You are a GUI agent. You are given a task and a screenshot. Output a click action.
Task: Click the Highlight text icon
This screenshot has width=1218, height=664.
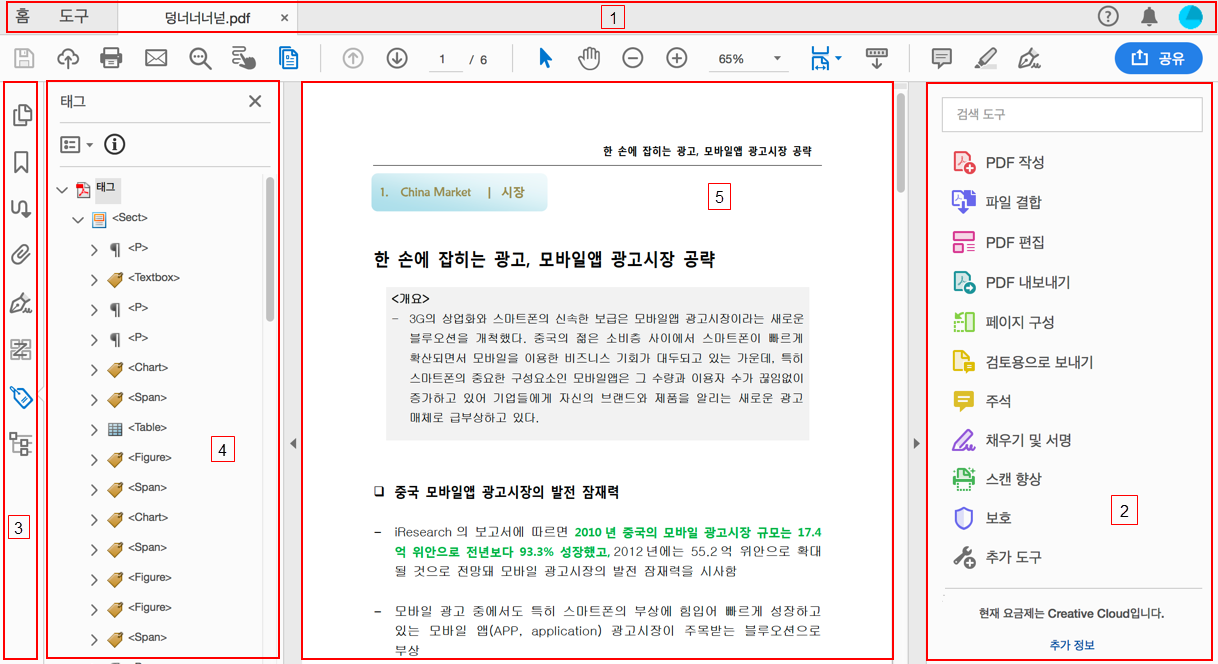tap(985, 58)
